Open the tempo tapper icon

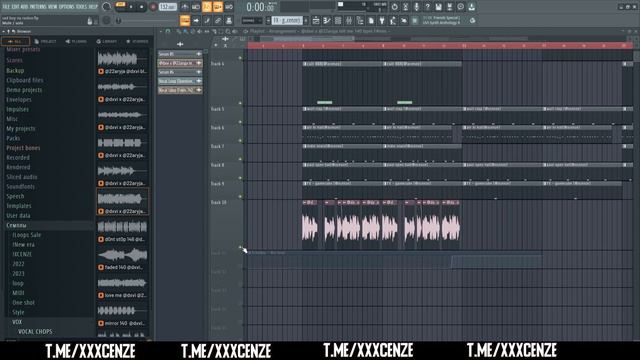[x=393, y=20]
